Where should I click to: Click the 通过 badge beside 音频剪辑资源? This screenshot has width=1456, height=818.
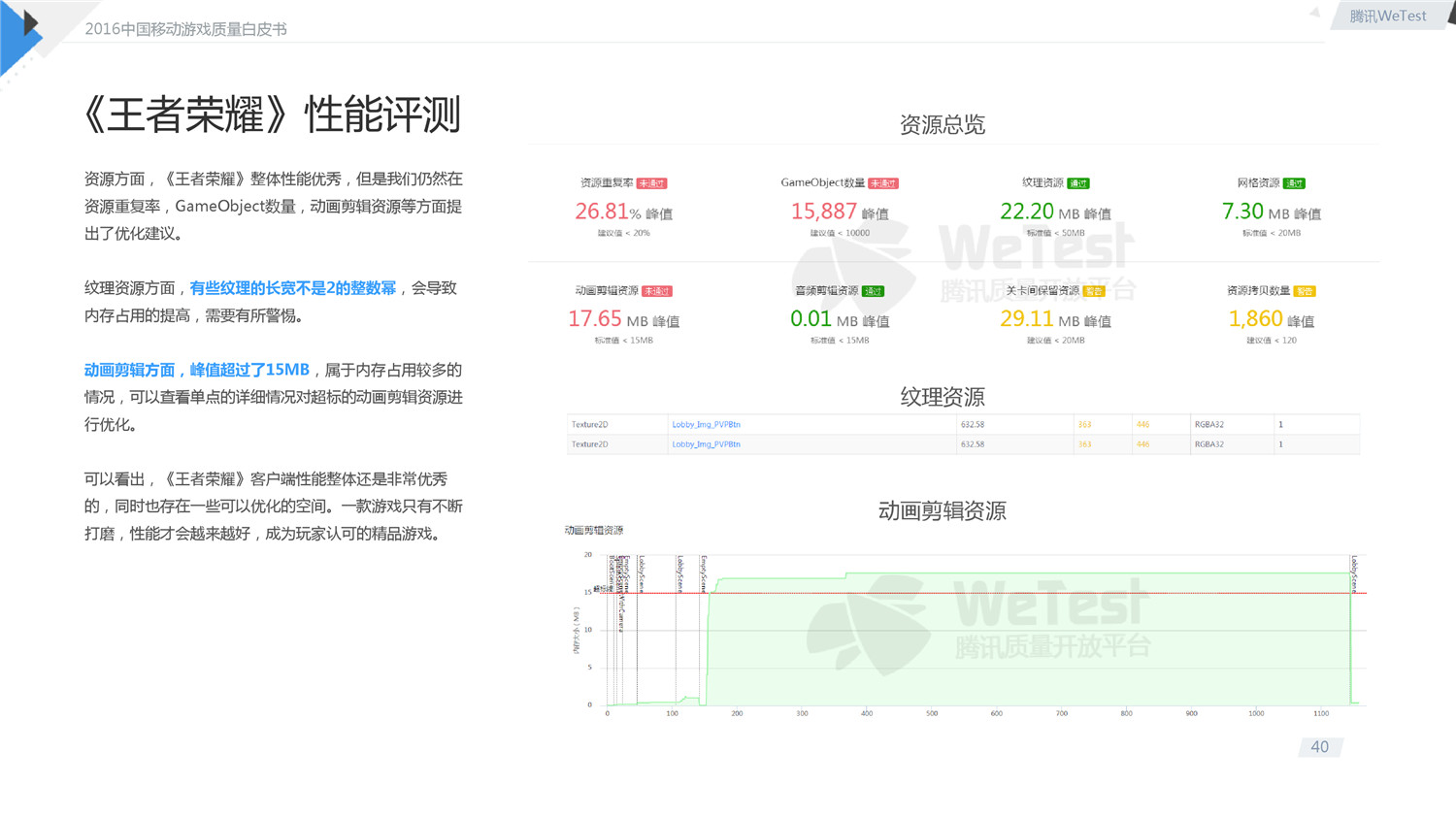[873, 291]
